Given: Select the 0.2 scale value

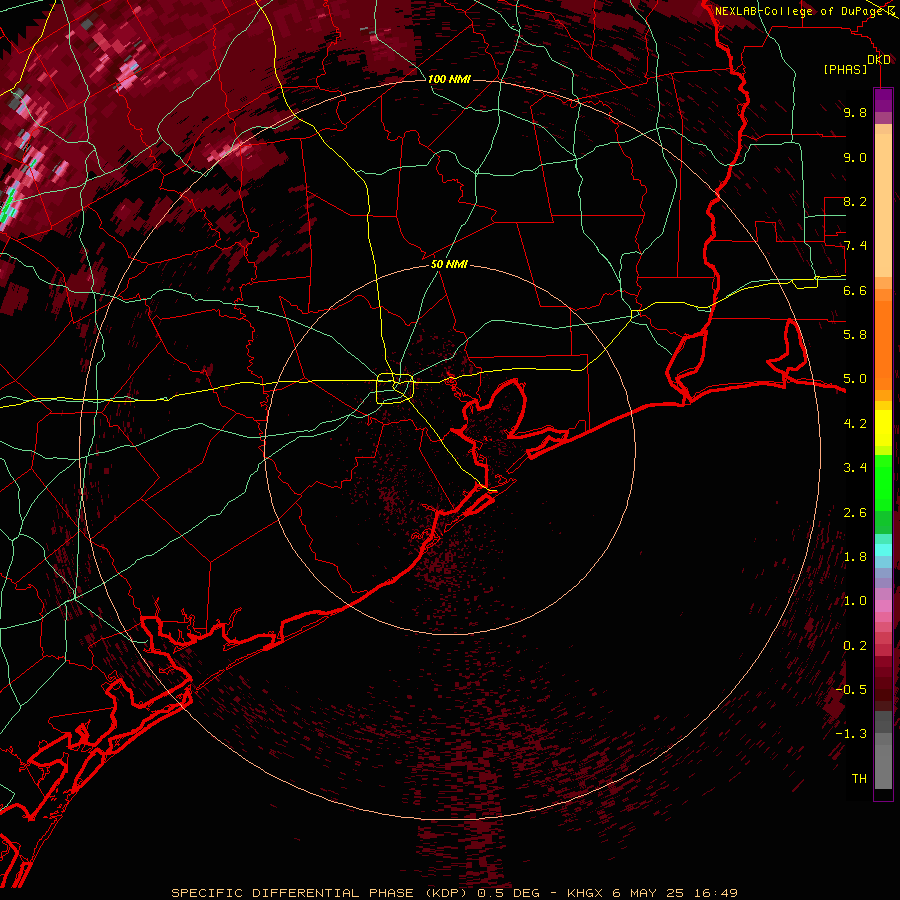Looking at the screenshot, I should 855,646.
